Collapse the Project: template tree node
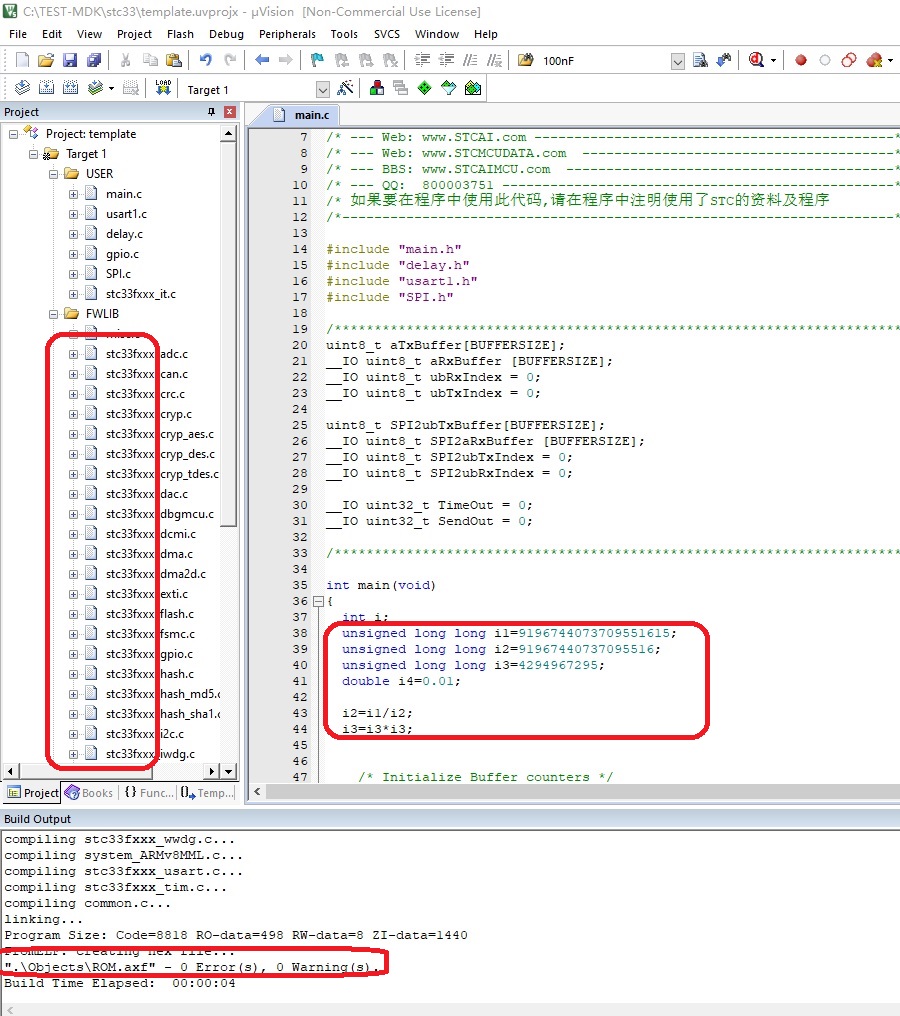 [x=13, y=134]
